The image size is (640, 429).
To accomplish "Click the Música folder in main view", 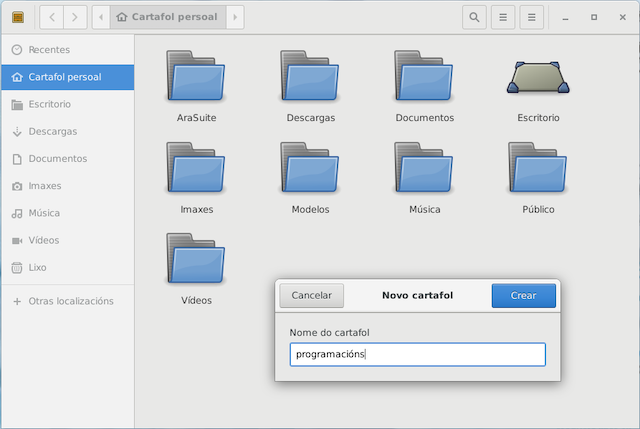I will coord(424,170).
